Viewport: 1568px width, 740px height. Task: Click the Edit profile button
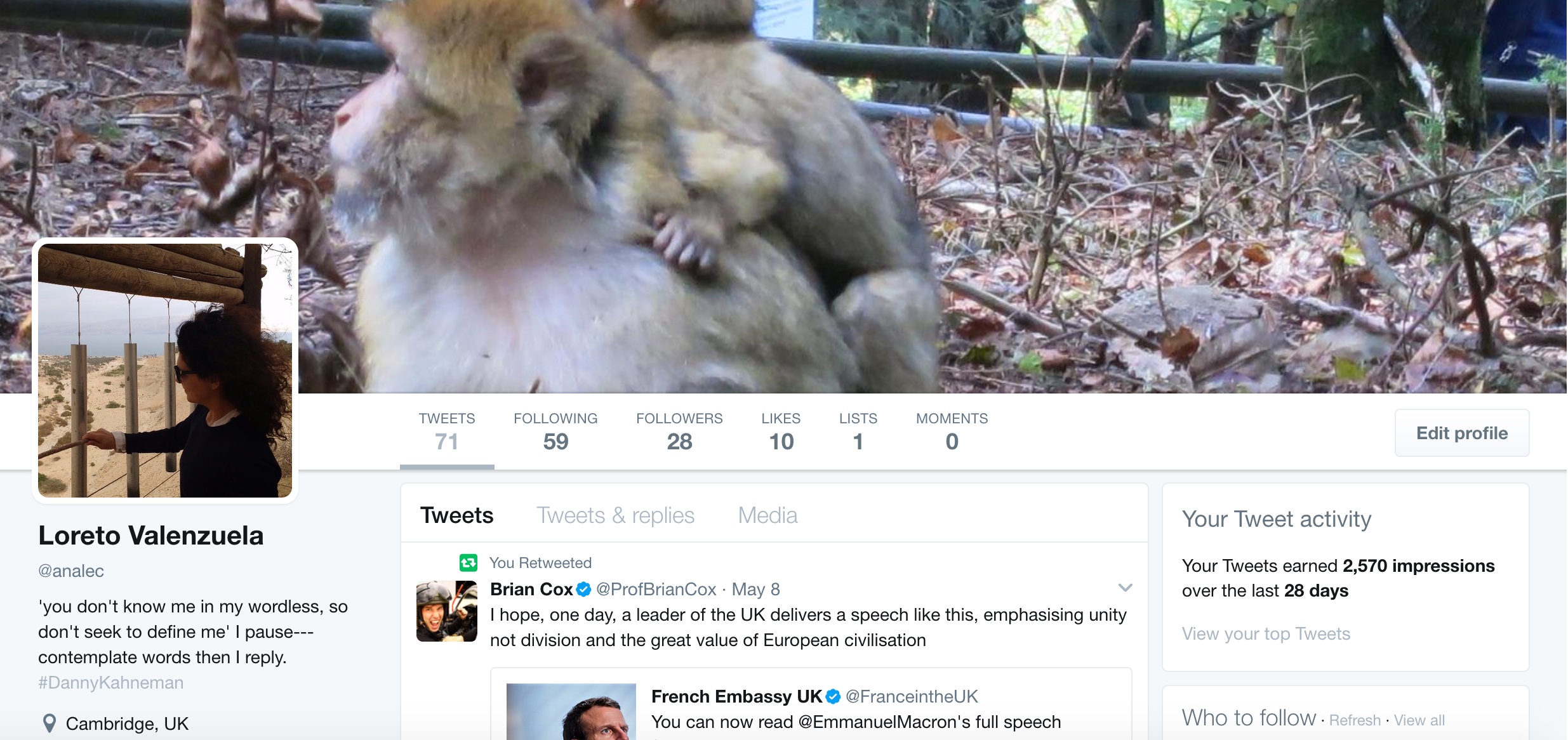coord(1461,433)
